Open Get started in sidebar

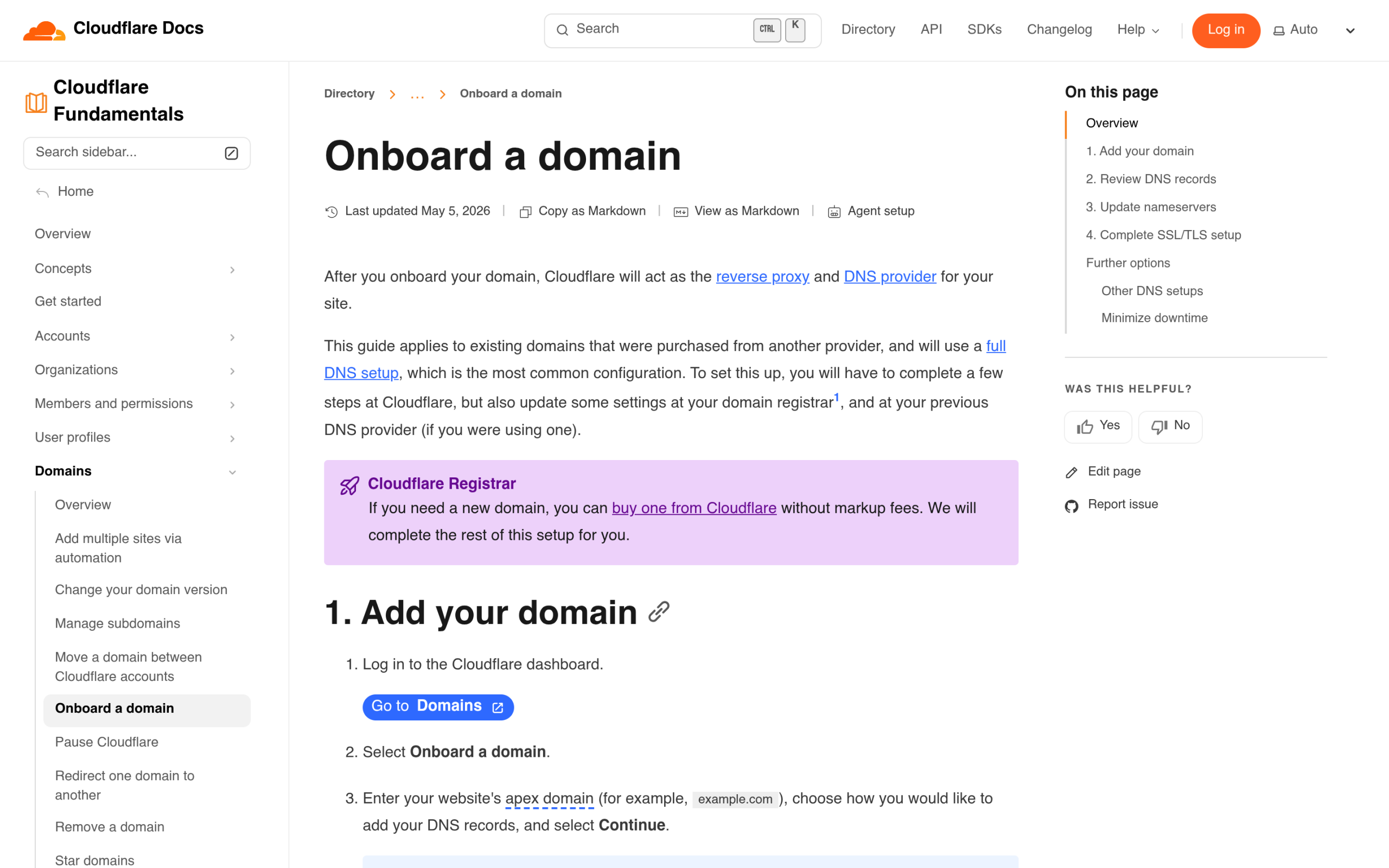click(68, 302)
